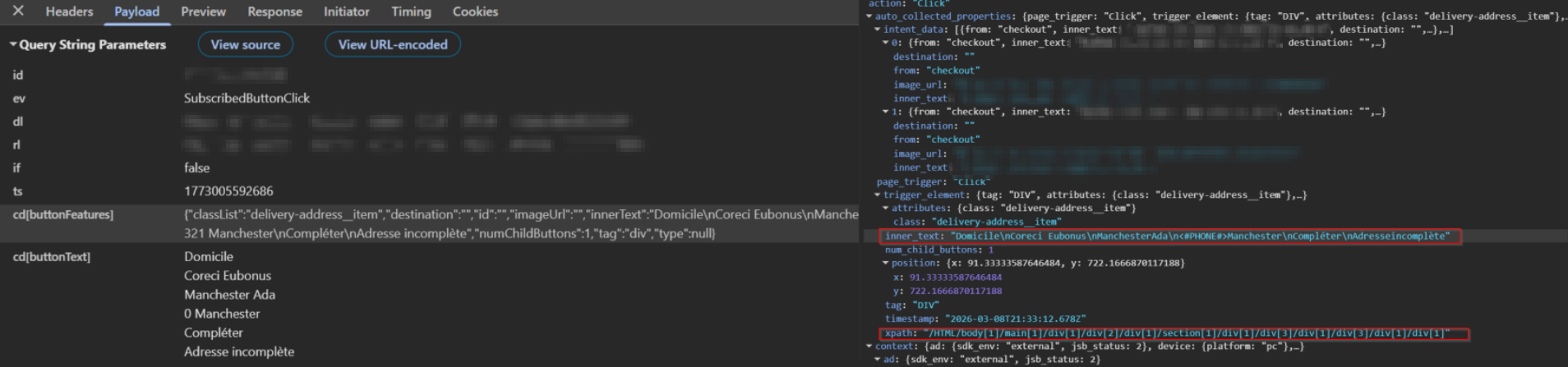Click the SubscribedButtonClick value
This screenshot has width=1568, height=367.
point(247,98)
